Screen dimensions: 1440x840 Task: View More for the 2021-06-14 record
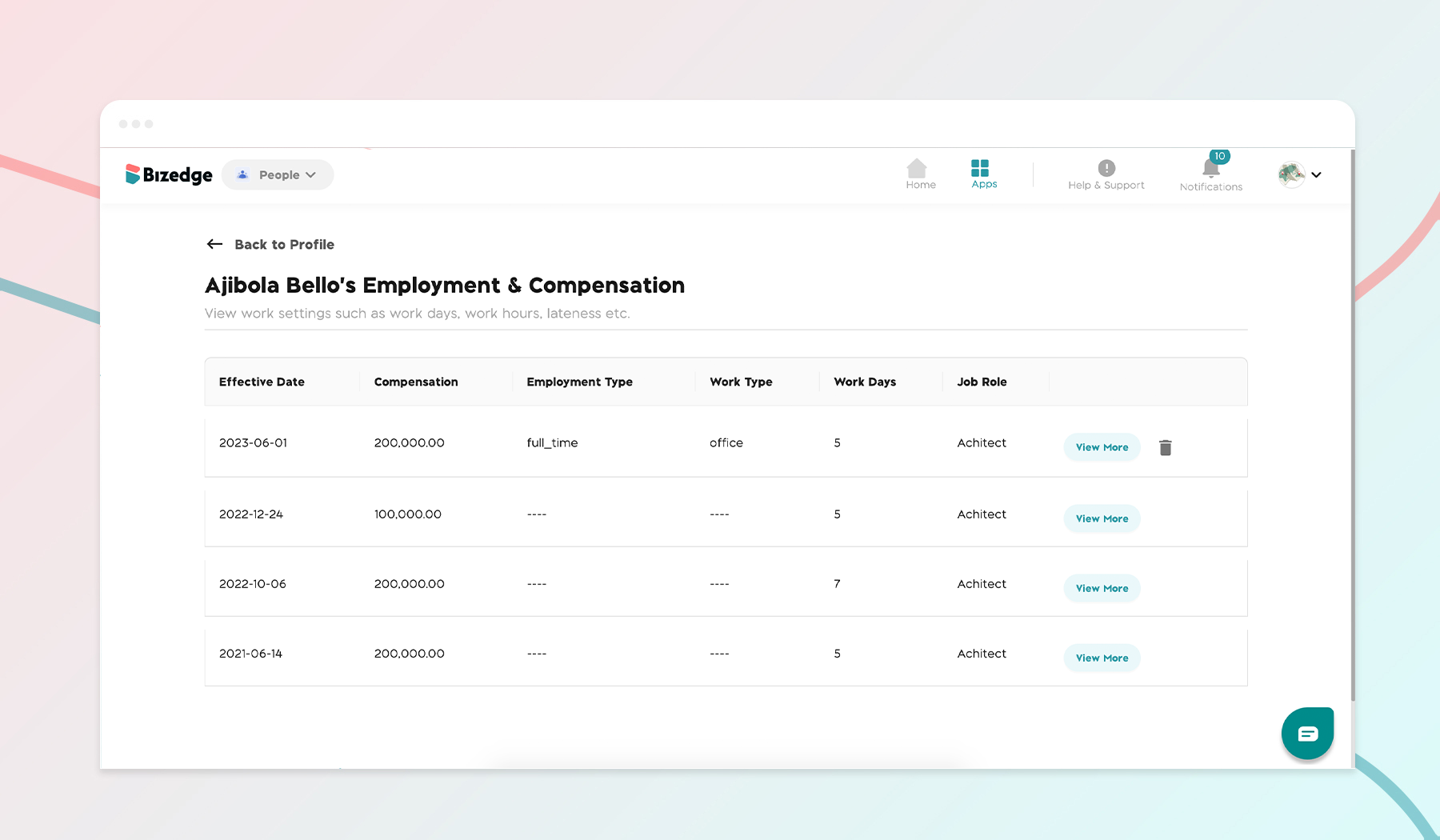[1102, 658]
